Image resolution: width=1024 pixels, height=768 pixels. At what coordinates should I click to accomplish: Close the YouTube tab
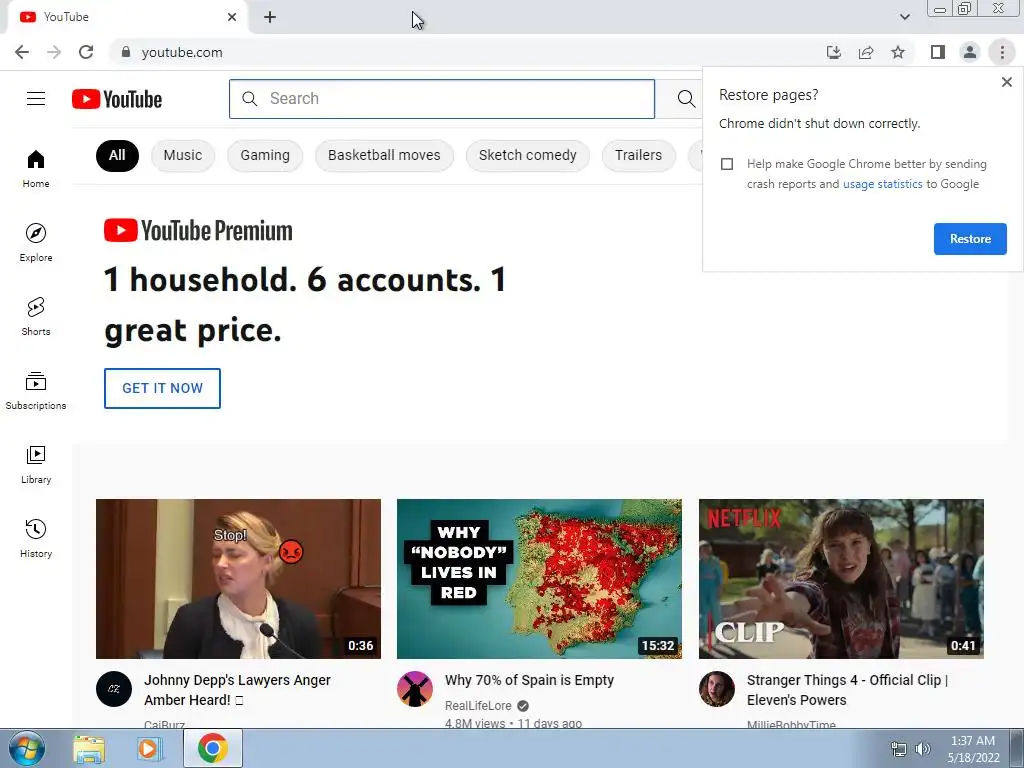[232, 17]
